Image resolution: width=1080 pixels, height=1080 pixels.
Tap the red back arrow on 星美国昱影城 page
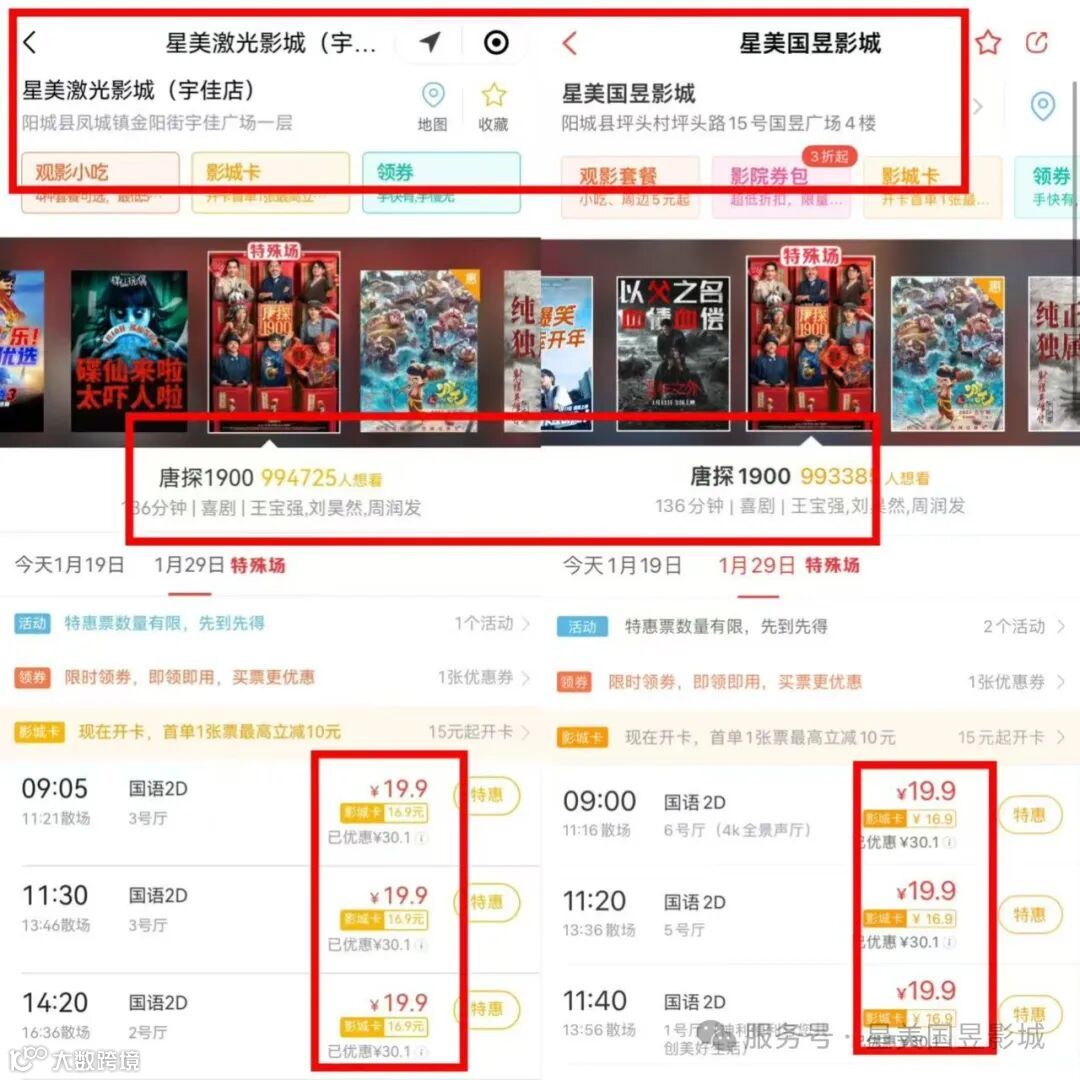(x=569, y=43)
